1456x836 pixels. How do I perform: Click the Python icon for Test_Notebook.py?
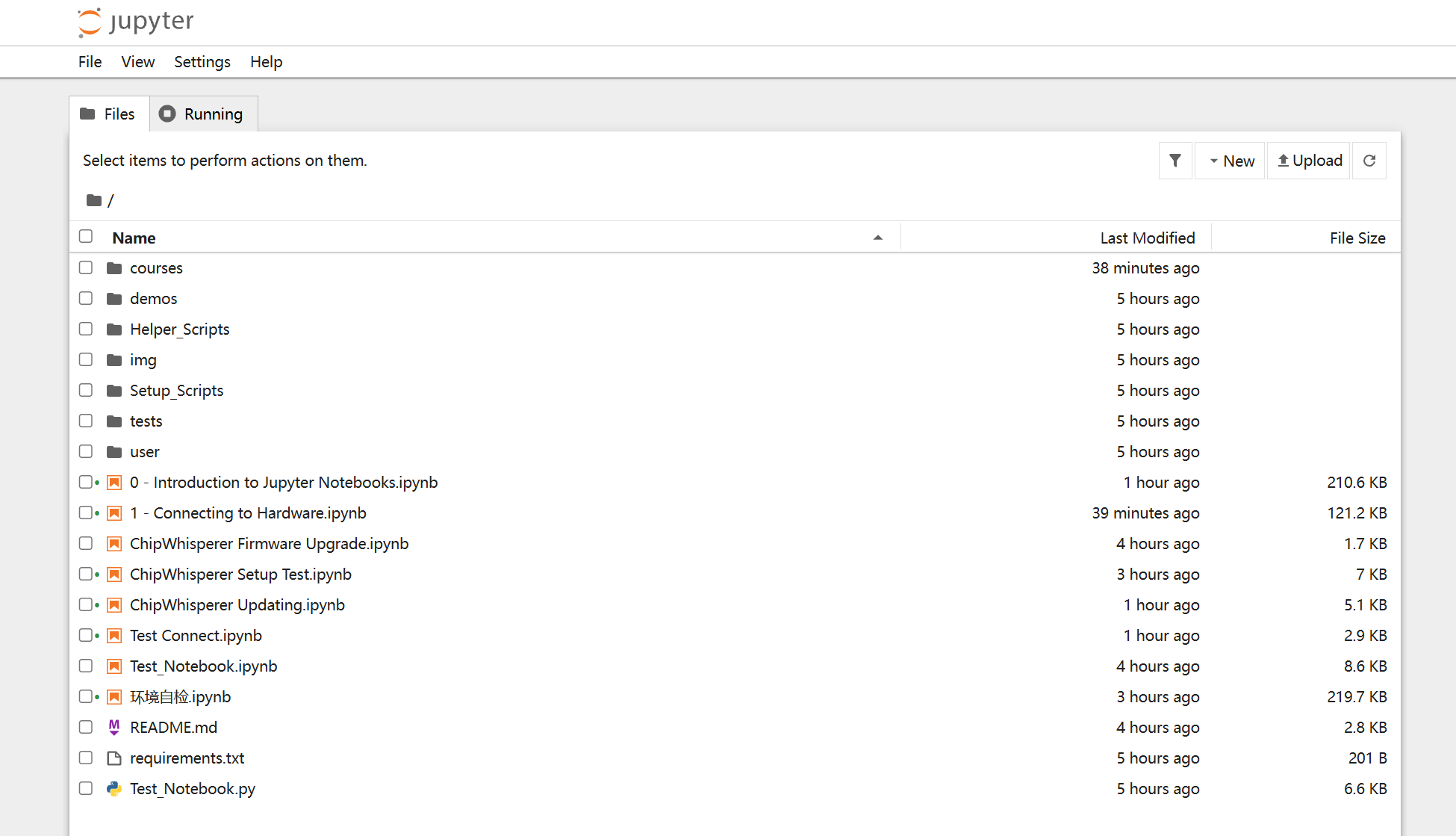(x=114, y=789)
